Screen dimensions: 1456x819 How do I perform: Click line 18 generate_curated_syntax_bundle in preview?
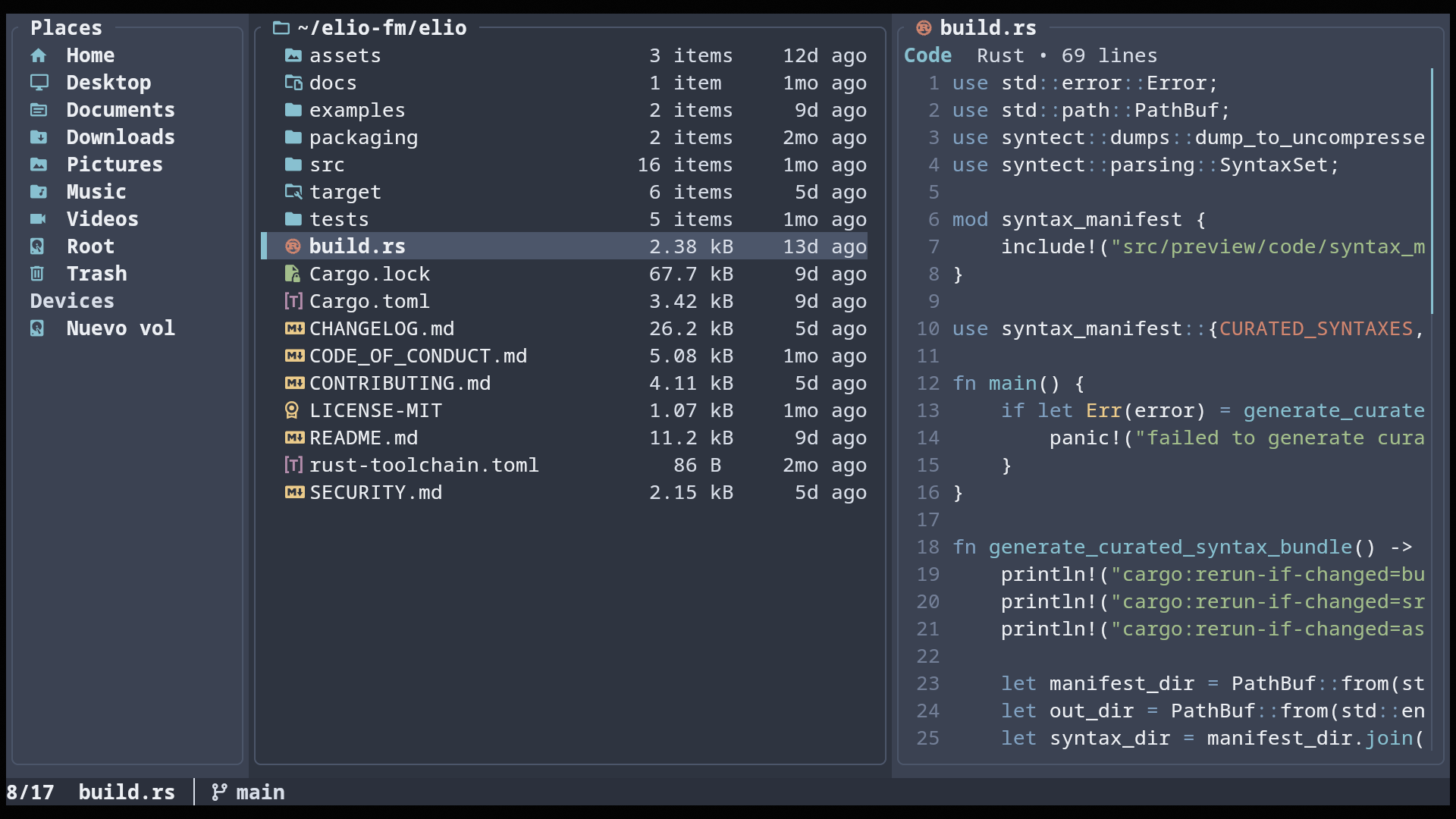1182,547
